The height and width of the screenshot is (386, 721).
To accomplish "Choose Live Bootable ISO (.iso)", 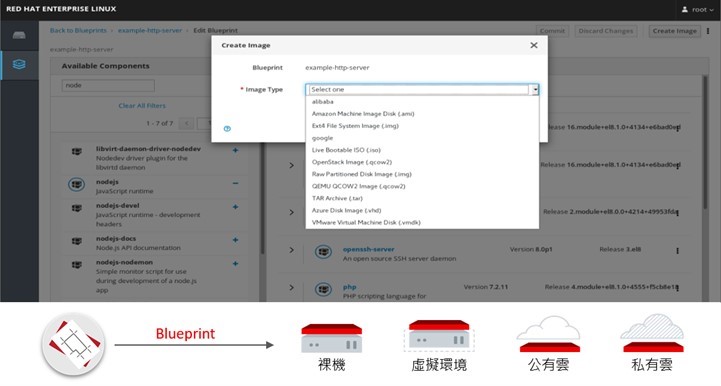I will pyautogui.click(x=422, y=150).
